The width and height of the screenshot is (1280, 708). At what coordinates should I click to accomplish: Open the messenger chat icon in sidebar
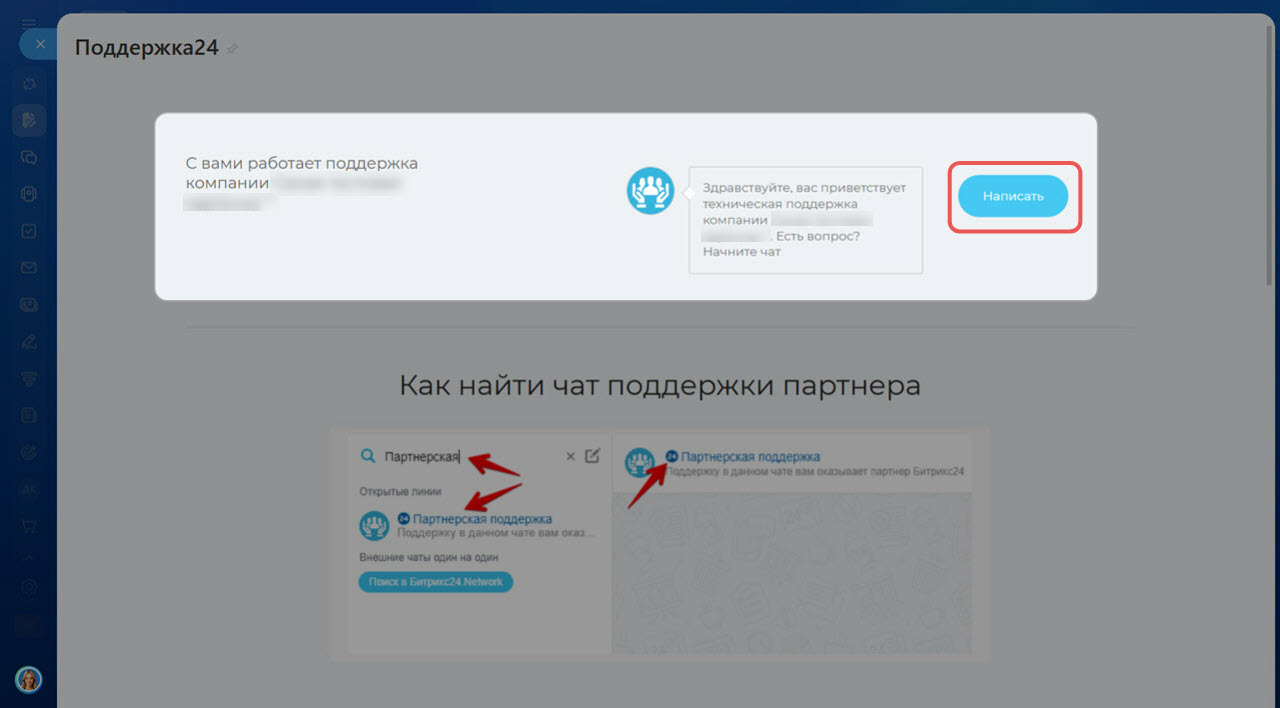pos(29,157)
